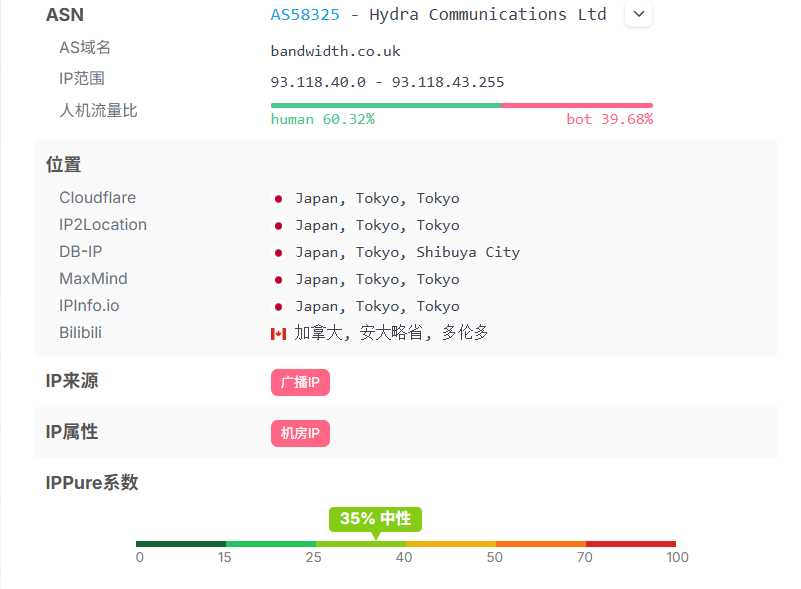801x589 pixels.
Task: Click the 加拿大, 安大略省, 多伦多 location text
Action: point(391,333)
